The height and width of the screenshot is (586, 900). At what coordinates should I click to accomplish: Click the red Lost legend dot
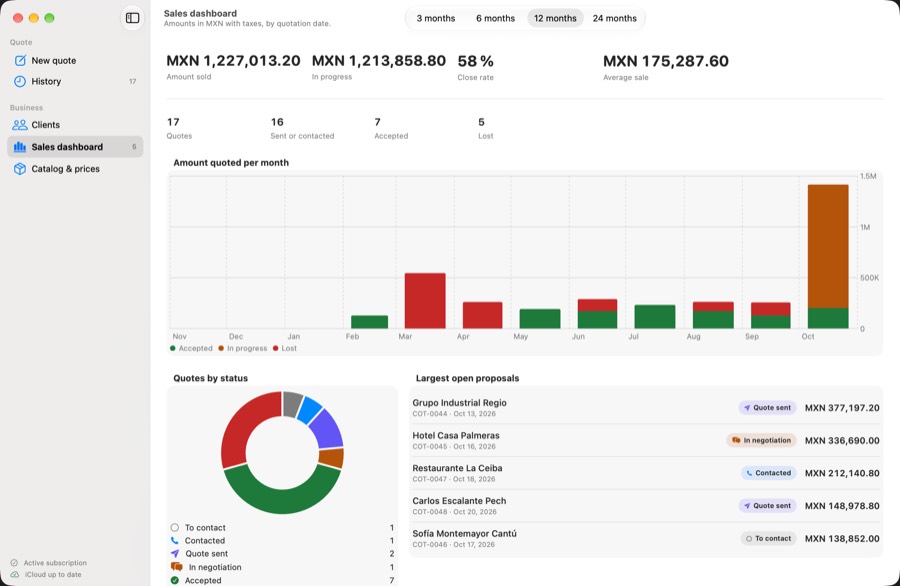tap(276, 348)
